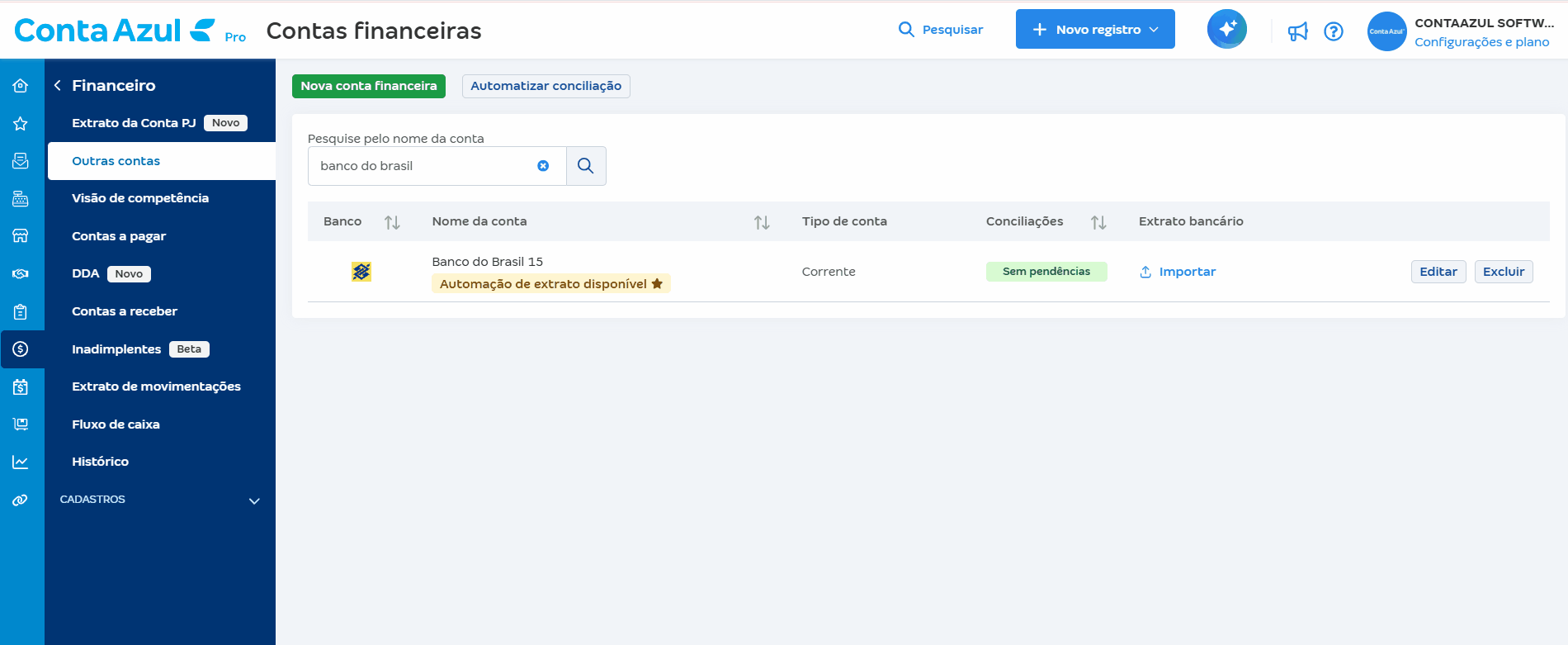The width and height of the screenshot is (1568, 645).
Task: Select Outras contas menu item
Action: pyautogui.click(x=162, y=161)
